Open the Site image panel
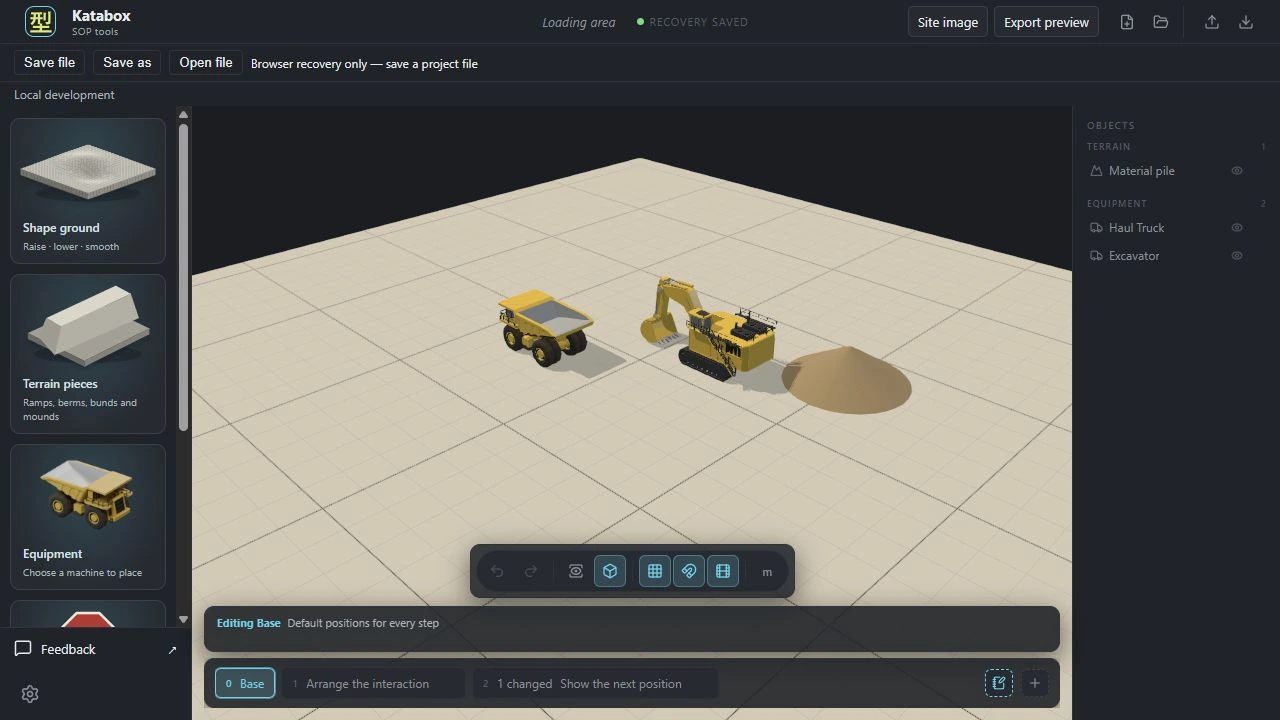The height and width of the screenshot is (720, 1280). [x=948, y=22]
